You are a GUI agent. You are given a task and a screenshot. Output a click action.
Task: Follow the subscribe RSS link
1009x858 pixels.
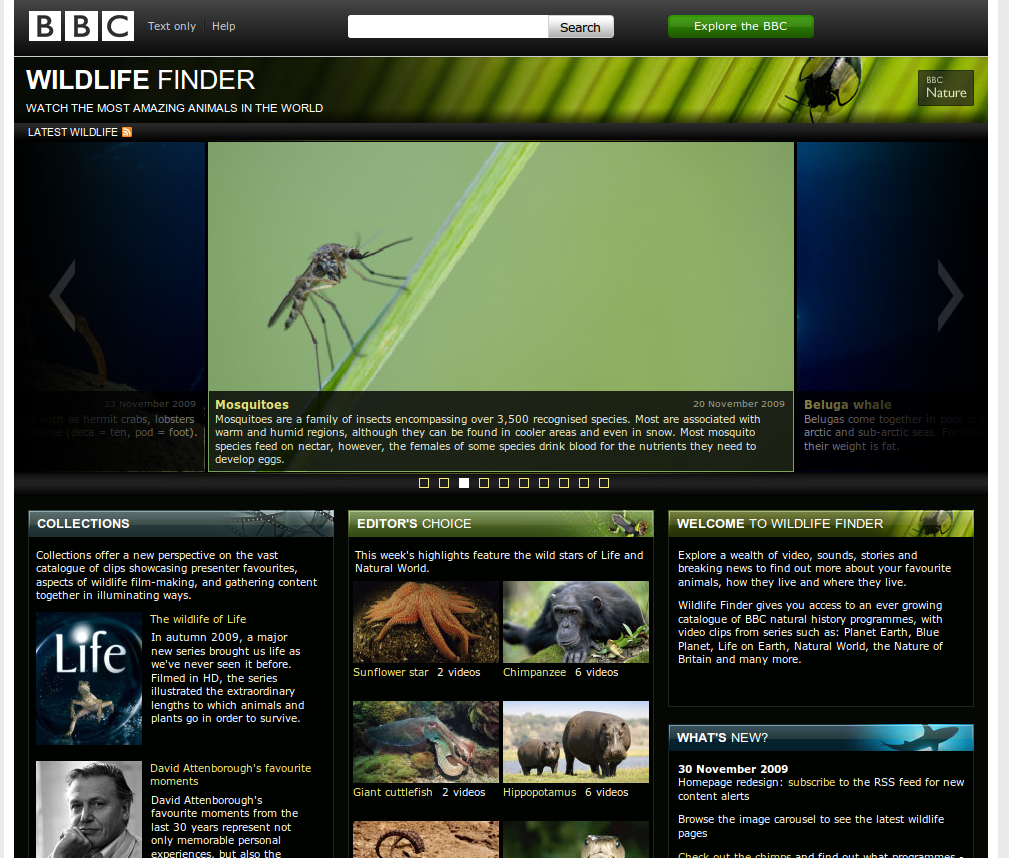tap(811, 782)
